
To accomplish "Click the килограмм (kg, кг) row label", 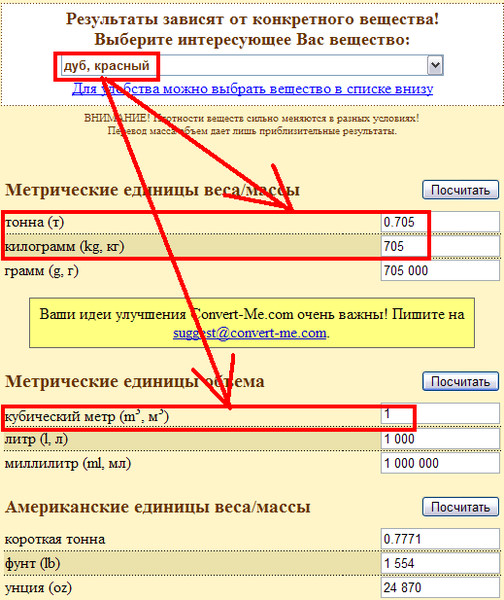I will [x=64, y=246].
